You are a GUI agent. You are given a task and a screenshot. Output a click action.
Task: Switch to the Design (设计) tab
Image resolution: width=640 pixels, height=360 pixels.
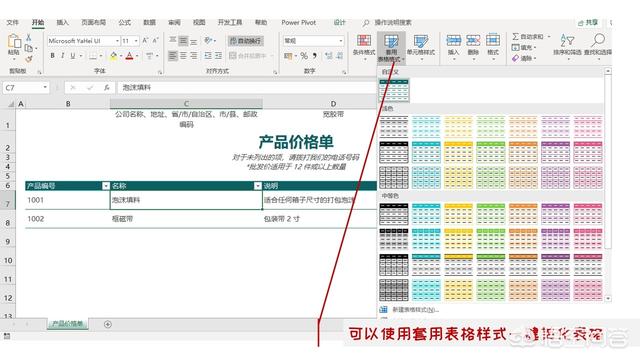point(339,22)
